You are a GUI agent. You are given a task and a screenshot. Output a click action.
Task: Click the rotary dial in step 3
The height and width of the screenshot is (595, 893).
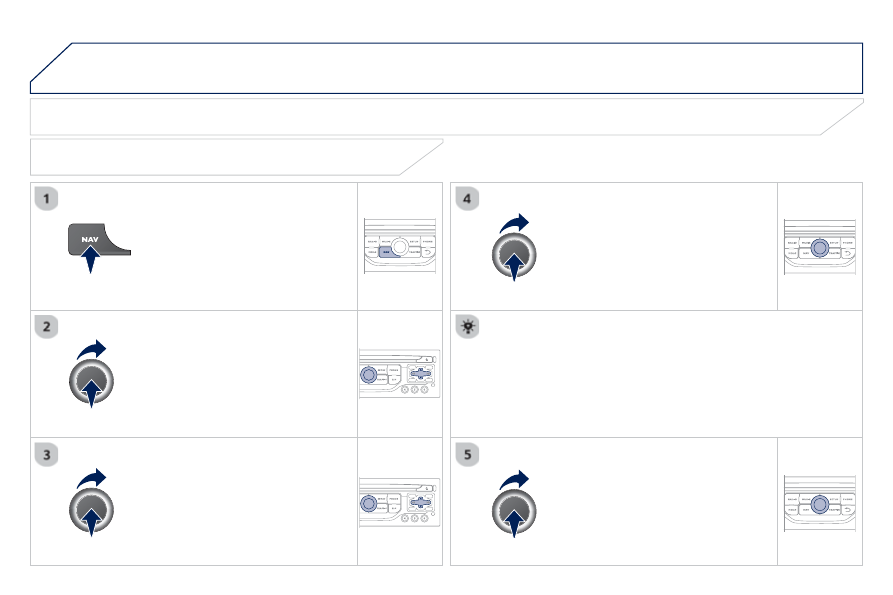point(91,510)
